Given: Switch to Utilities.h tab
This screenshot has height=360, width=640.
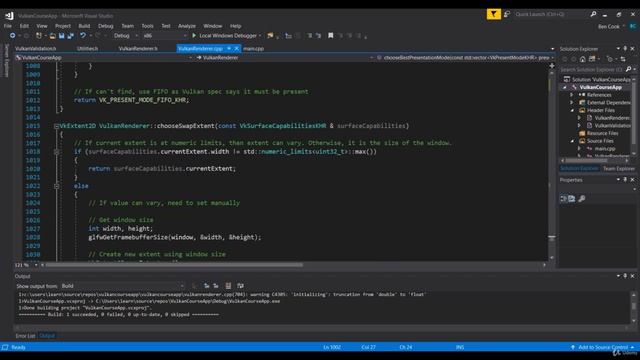Looking at the screenshot, I should tap(87, 49).
